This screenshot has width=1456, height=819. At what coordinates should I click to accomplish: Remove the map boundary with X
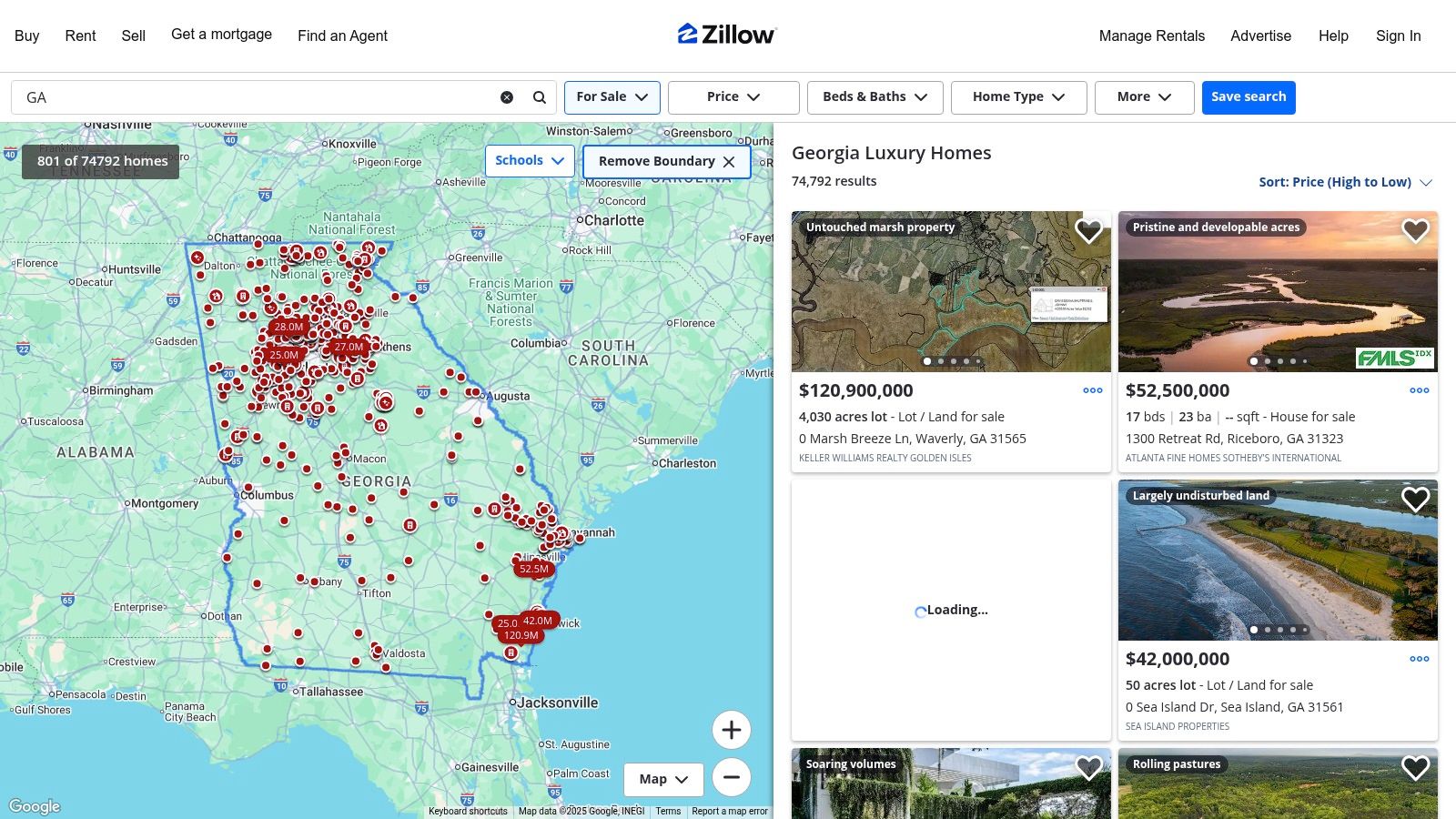729,162
